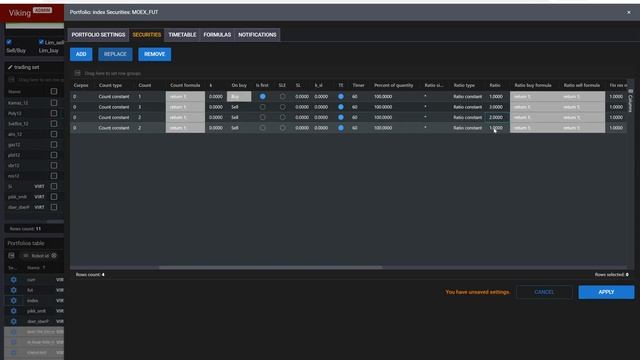Toggle SLE in the second row
This screenshot has width=640, height=360.
click(282, 107)
